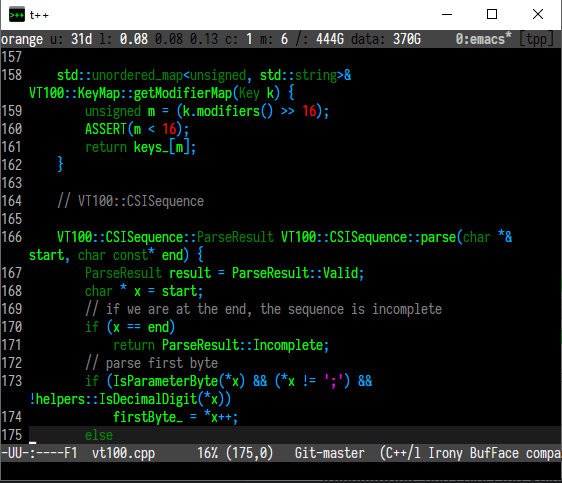Click the hostname 'orange' in status bar
Viewport: 562px width, 483px height.
(22, 39)
